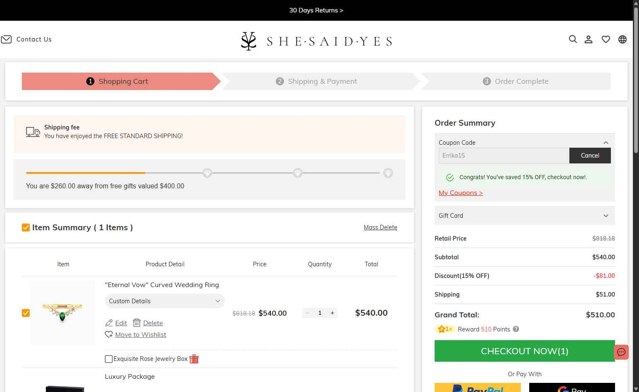This screenshot has width=639, height=392.
Task: Click Move to Wishlist link
Action: [140, 335]
